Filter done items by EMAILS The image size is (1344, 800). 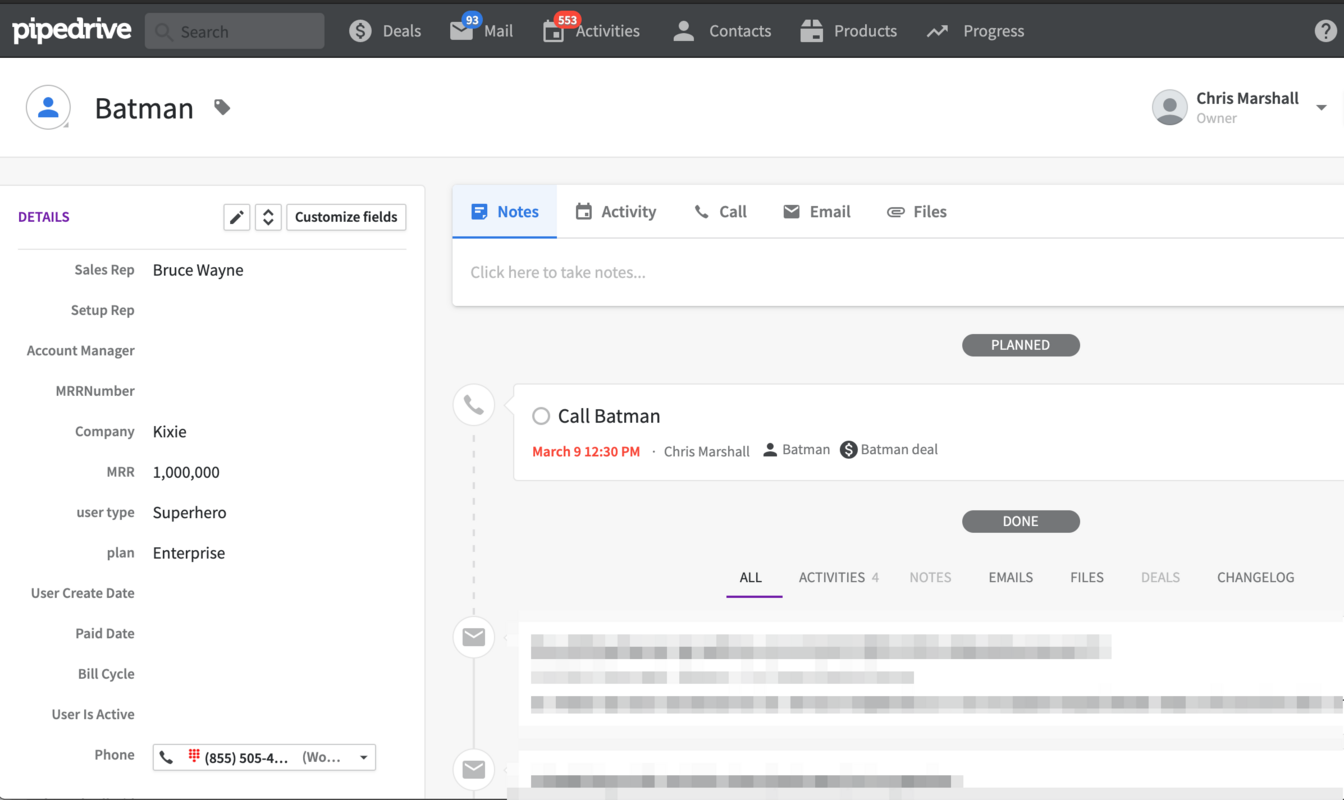coord(1010,577)
